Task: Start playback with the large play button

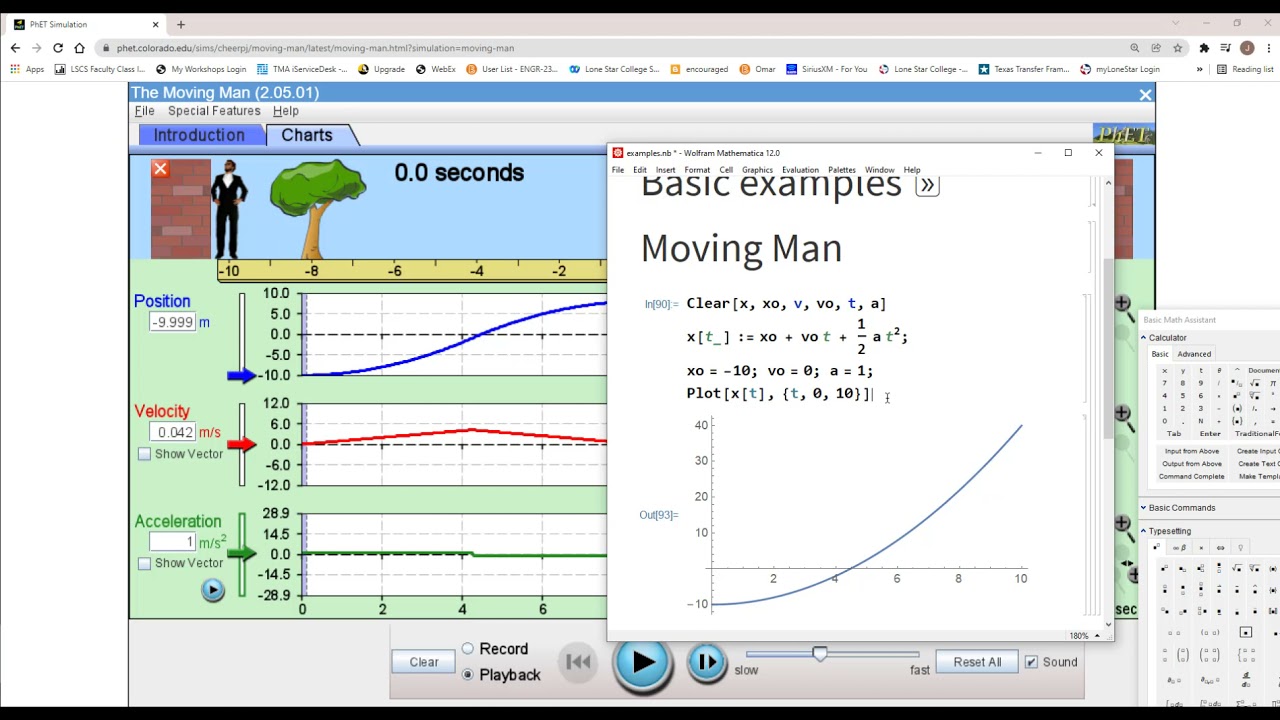Action: [643, 662]
